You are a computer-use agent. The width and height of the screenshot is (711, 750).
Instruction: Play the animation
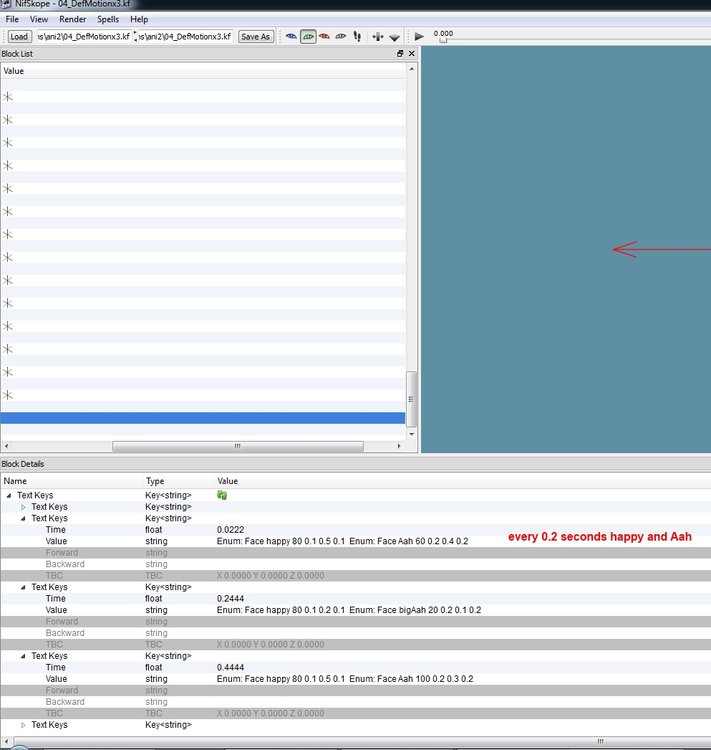(419, 36)
